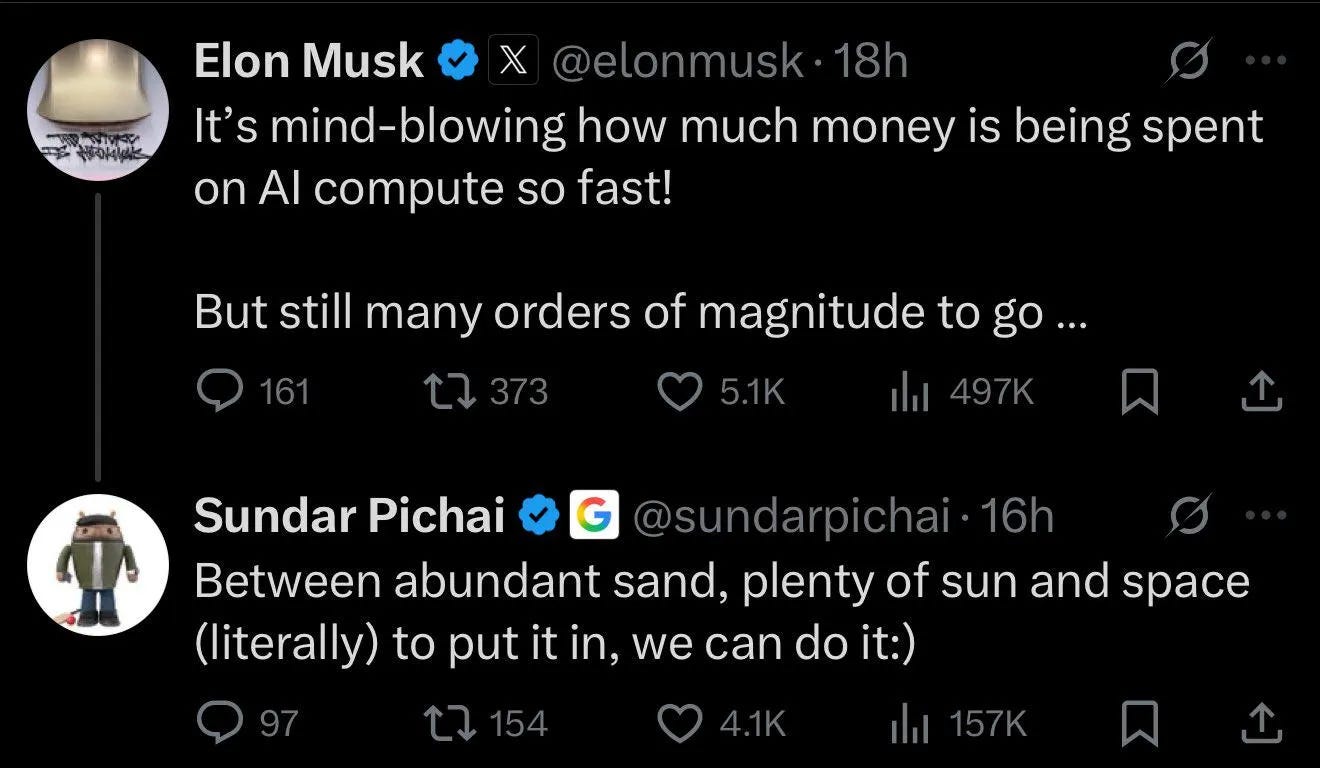Click the X affiliation badge next to Elon Musk
The image size is (1320, 768).
(512, 60)
